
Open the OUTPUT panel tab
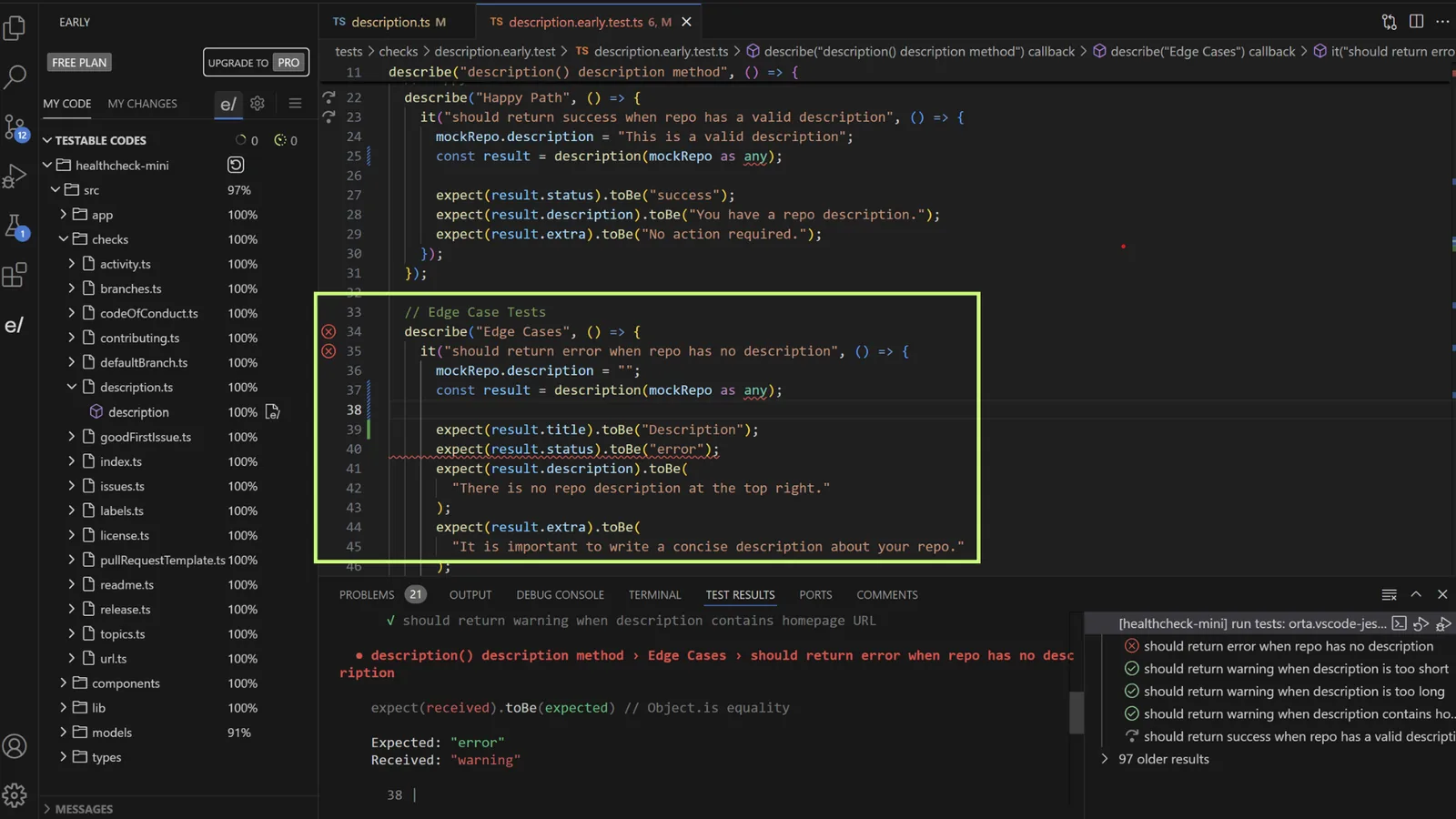point(470,594)
